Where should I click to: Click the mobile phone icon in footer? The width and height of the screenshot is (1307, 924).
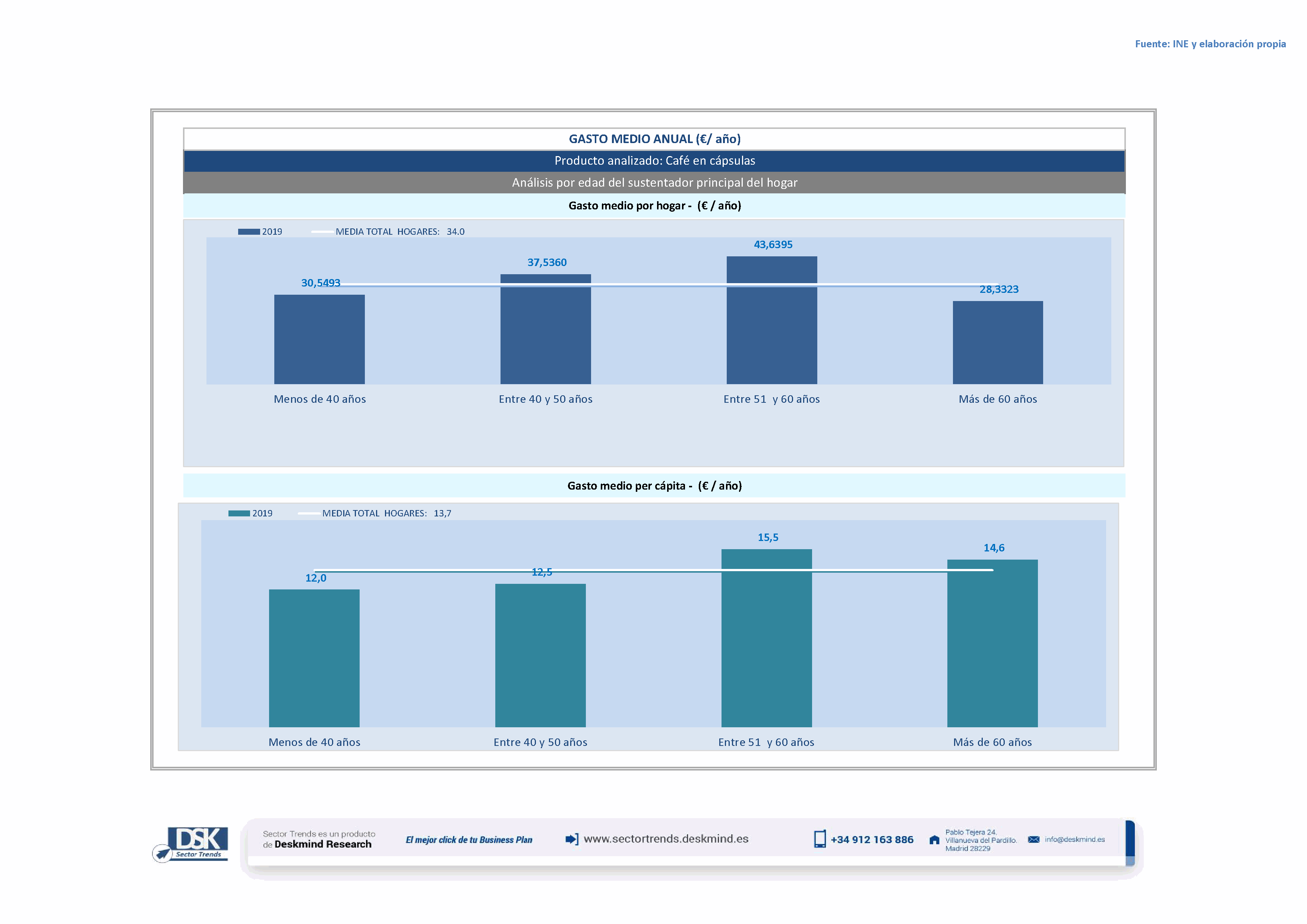[x=820, y=839]
